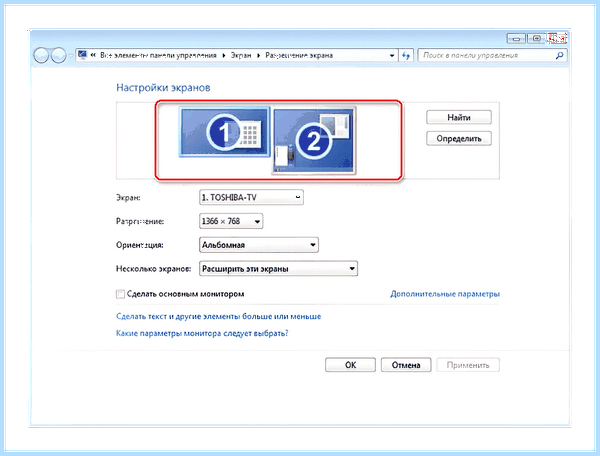Click the Найти button

tap(459, 117)
